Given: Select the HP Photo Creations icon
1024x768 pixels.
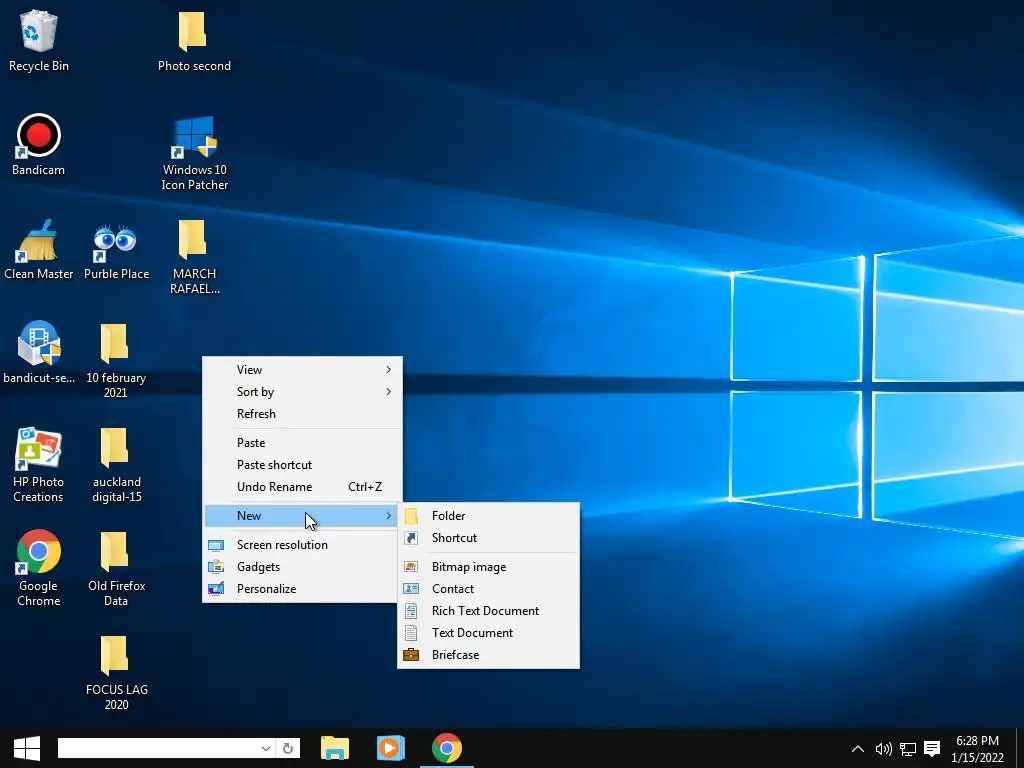Looking at the screenshot, I should pyautogui.click(x=39, y=464).
